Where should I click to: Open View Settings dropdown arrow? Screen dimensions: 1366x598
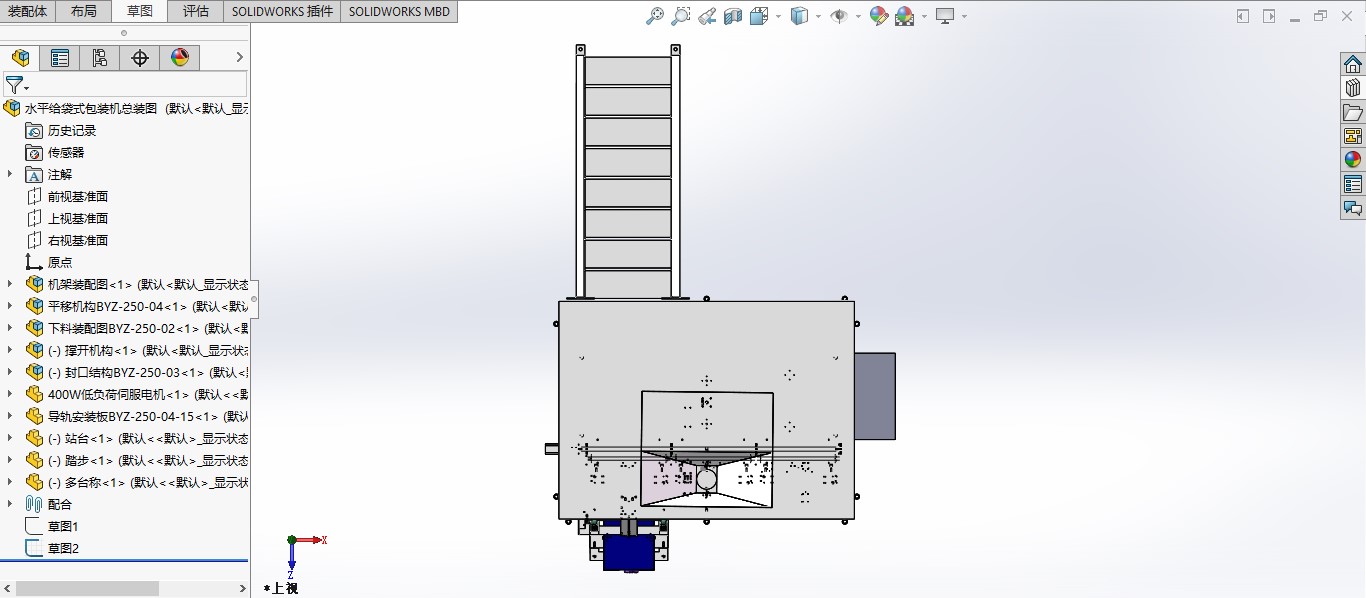(x=964, y=16)
